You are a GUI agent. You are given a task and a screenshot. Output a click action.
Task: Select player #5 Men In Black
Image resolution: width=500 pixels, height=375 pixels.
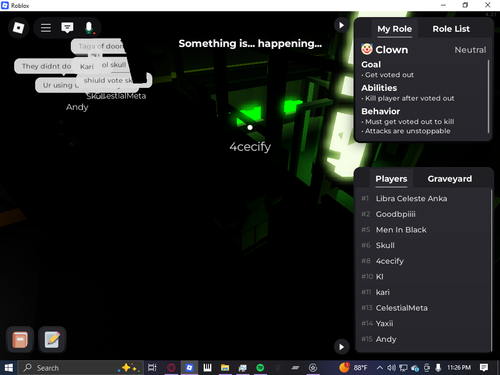point(423,230)
